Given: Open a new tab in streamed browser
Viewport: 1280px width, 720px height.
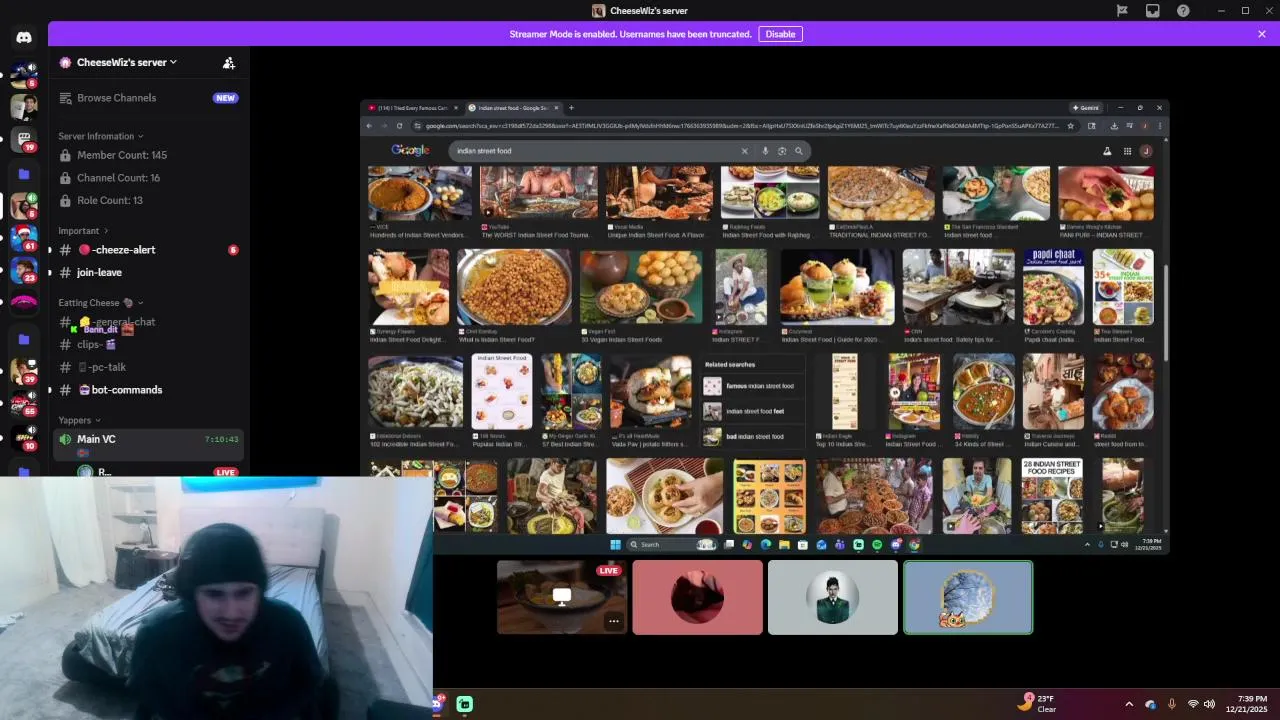Looking at the screenshot, I should tap(571, 108).
